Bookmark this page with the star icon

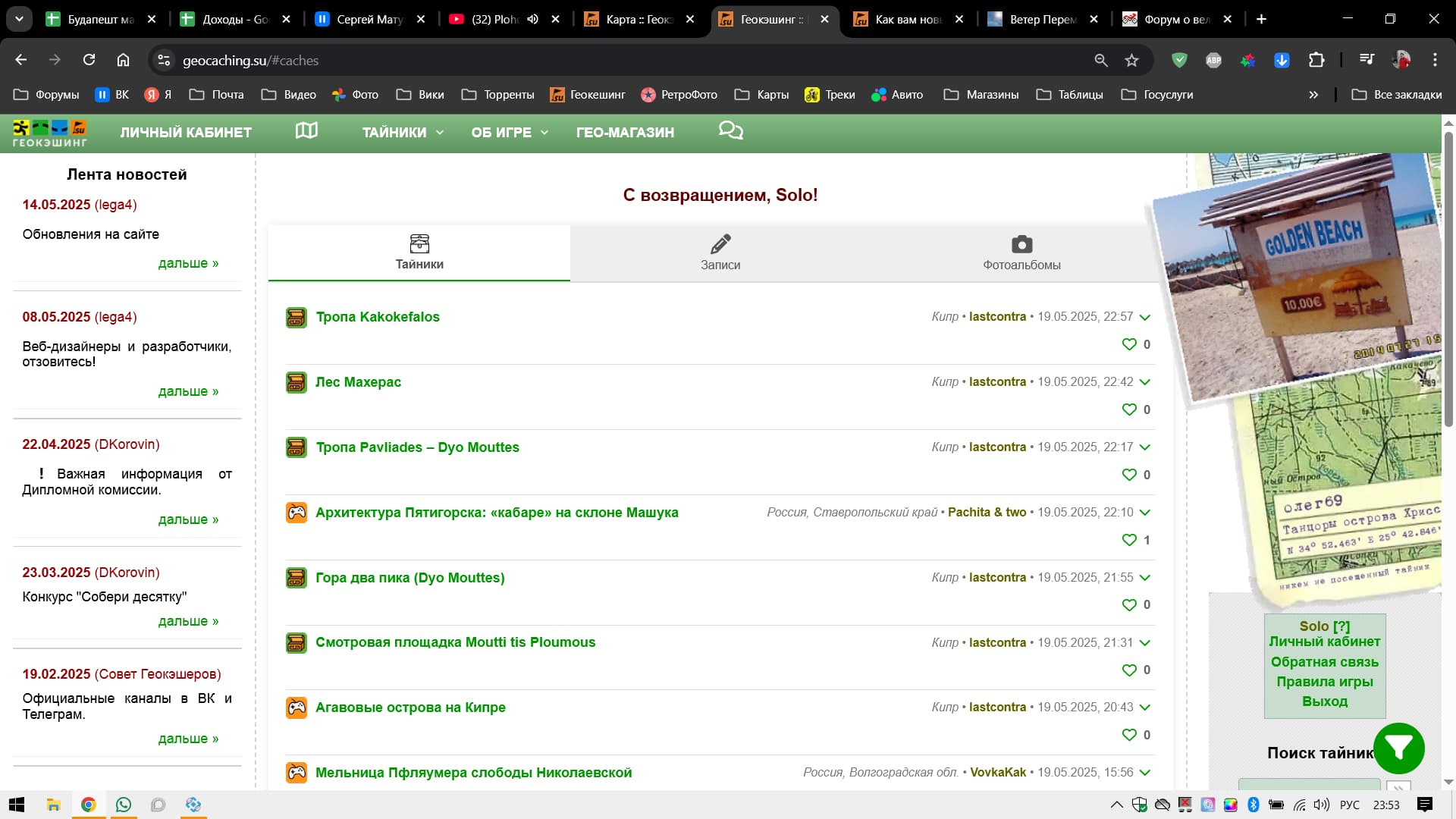pos(1131,61)
